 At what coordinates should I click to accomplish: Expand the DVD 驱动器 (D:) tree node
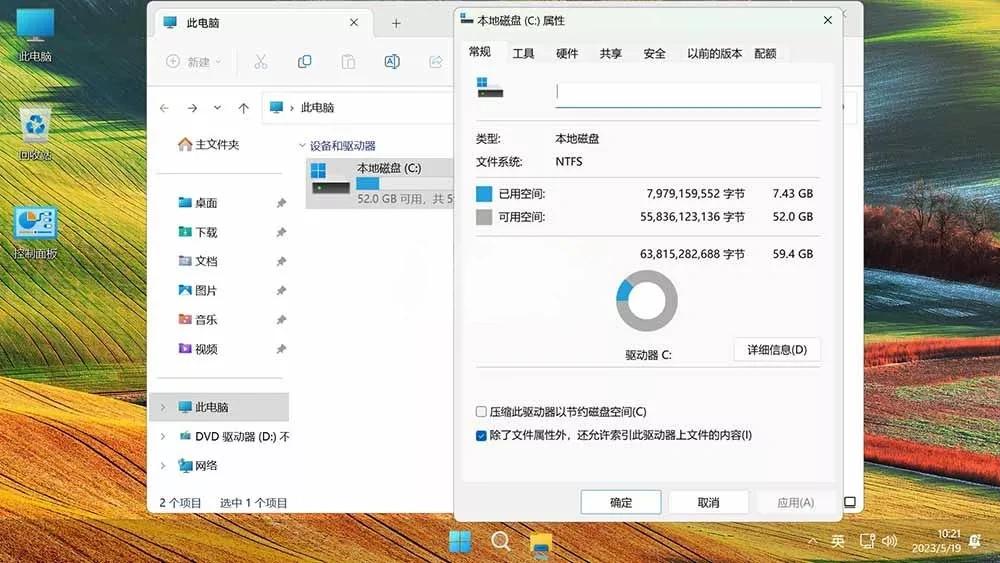(x=163, y=436)
